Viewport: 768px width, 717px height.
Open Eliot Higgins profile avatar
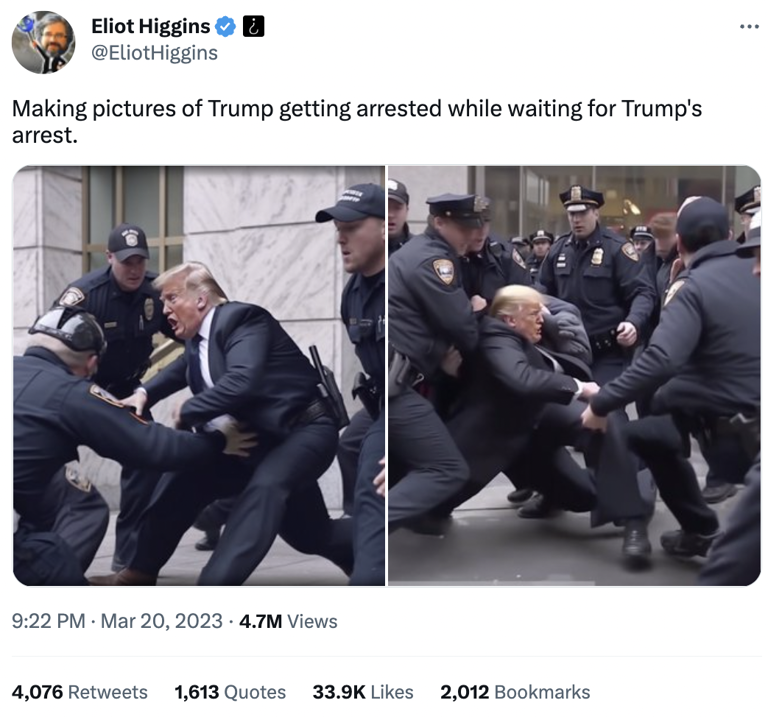click(x=43, y=42)
